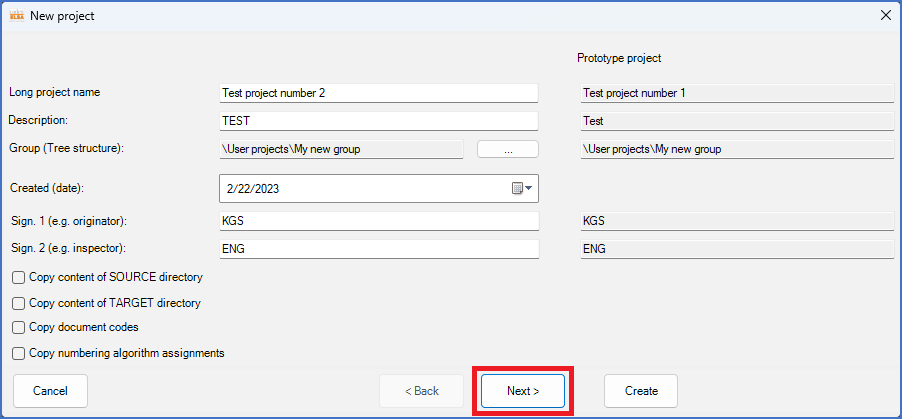Click the Created date field

click(360, 188)
